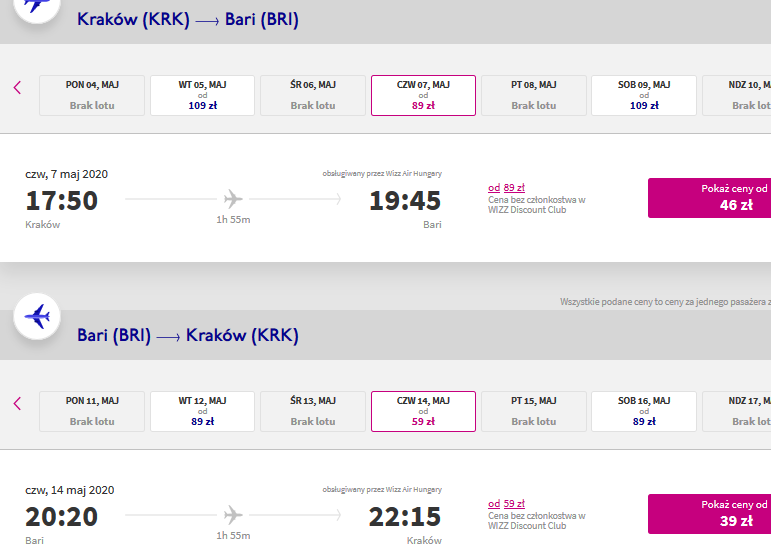Open the 'od 89 zł' price link

(506, 188)
